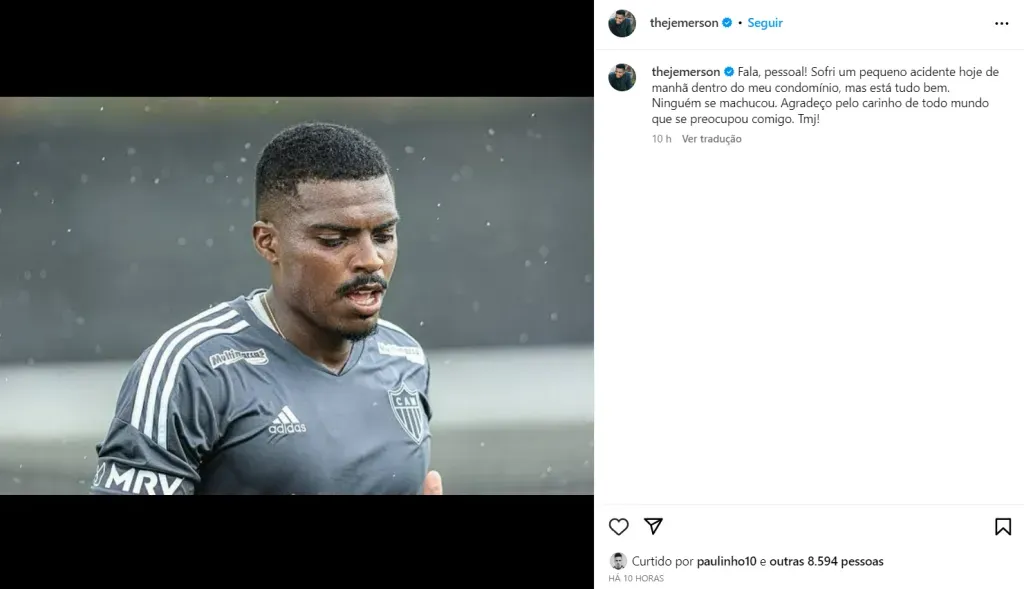
Task: Click the verified badge in the post header
Action: coord(727,23)
